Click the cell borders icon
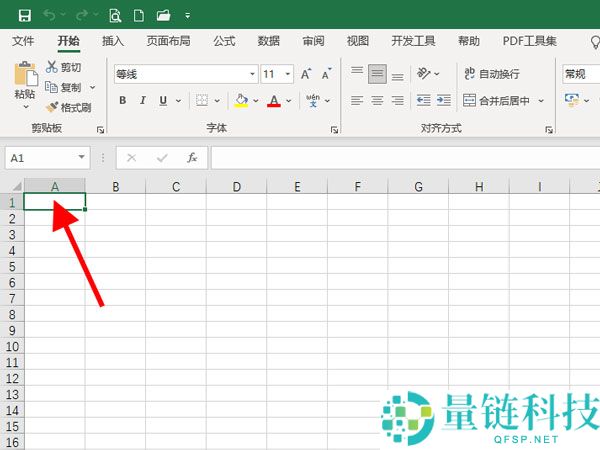Screen dimensions: 600x450 click(x=202, y=100)
